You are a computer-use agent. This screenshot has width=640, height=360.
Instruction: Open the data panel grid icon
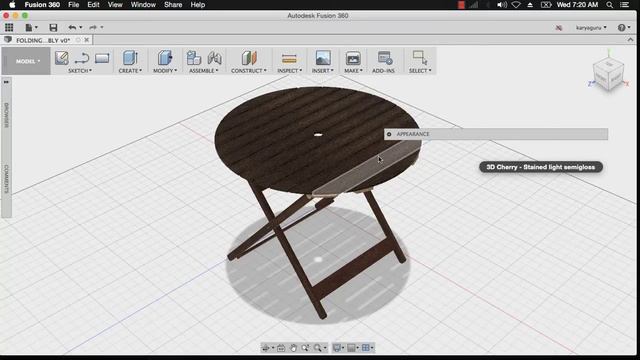click(x=9, y=27)
